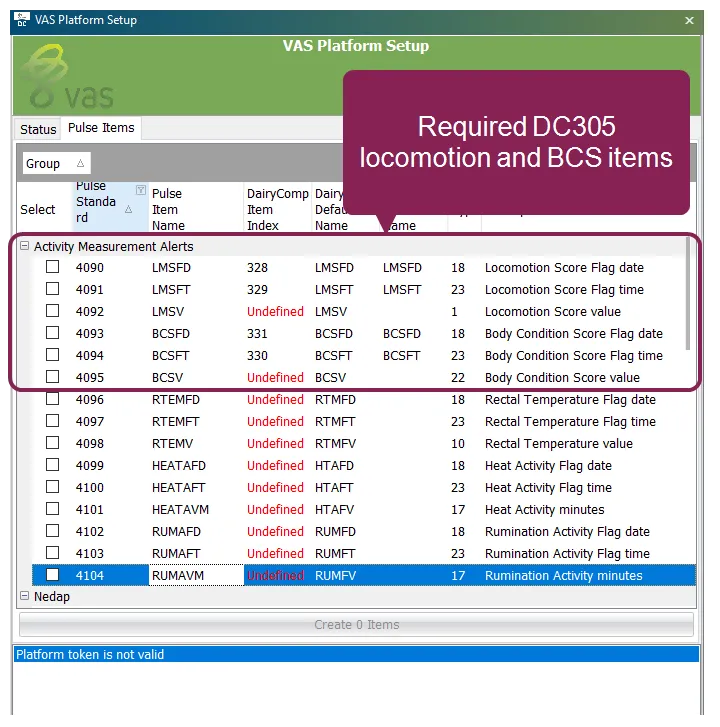Tick checkbox for item 4101 HEATAVM

click(x=52, y=509)
